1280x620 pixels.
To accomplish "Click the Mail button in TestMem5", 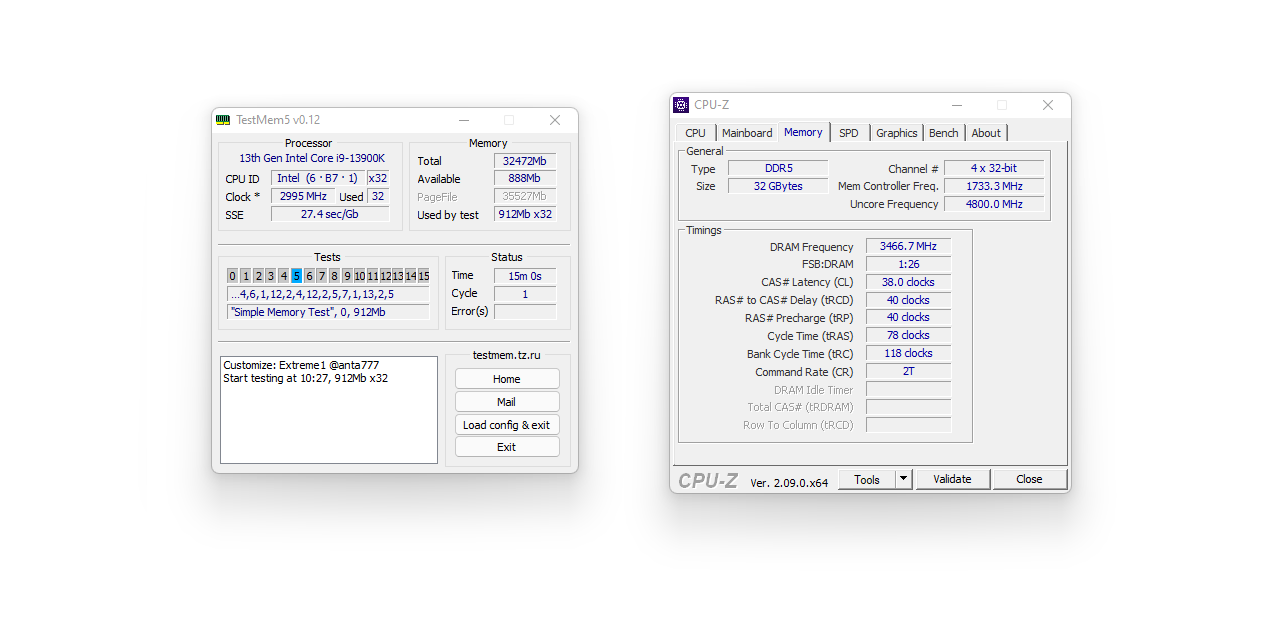I will 507,402.
